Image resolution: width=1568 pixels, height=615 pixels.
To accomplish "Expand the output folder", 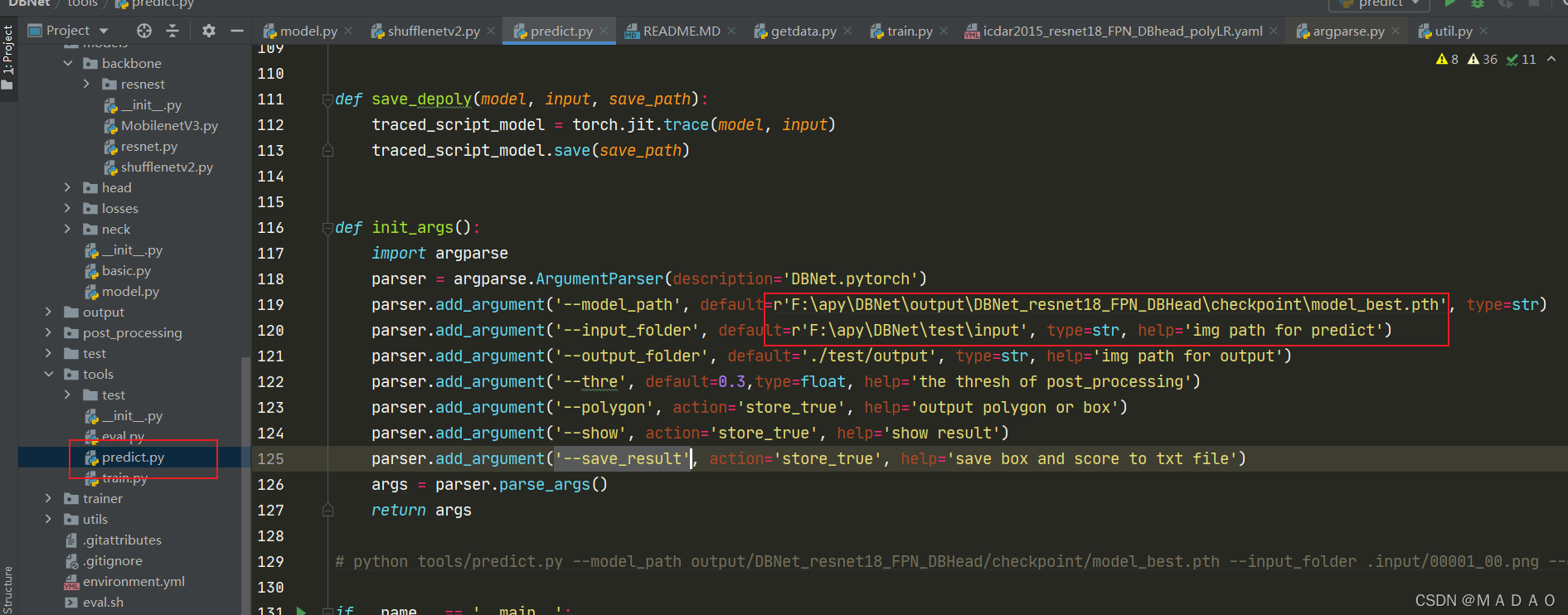I will point(48,312).
